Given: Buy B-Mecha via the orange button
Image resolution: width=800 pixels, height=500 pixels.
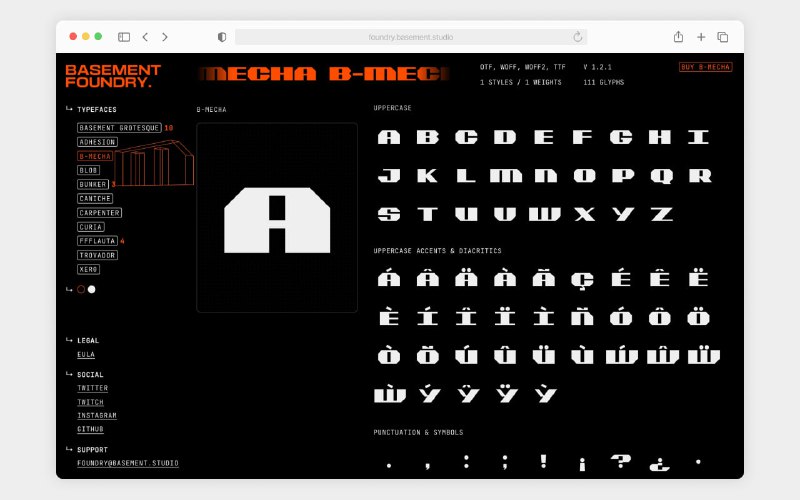Looking at the screenshot, I should [x=706, y=67].
